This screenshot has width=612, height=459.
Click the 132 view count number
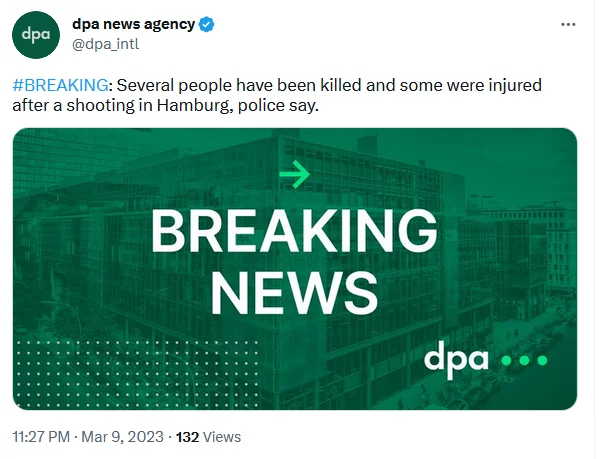point(187,437)
